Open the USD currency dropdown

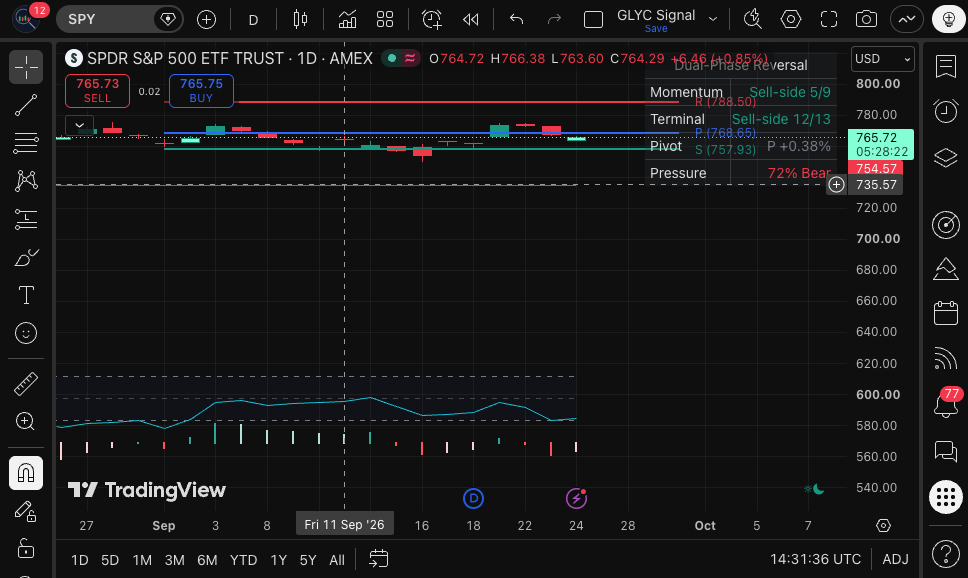click(x=883, y=59)
